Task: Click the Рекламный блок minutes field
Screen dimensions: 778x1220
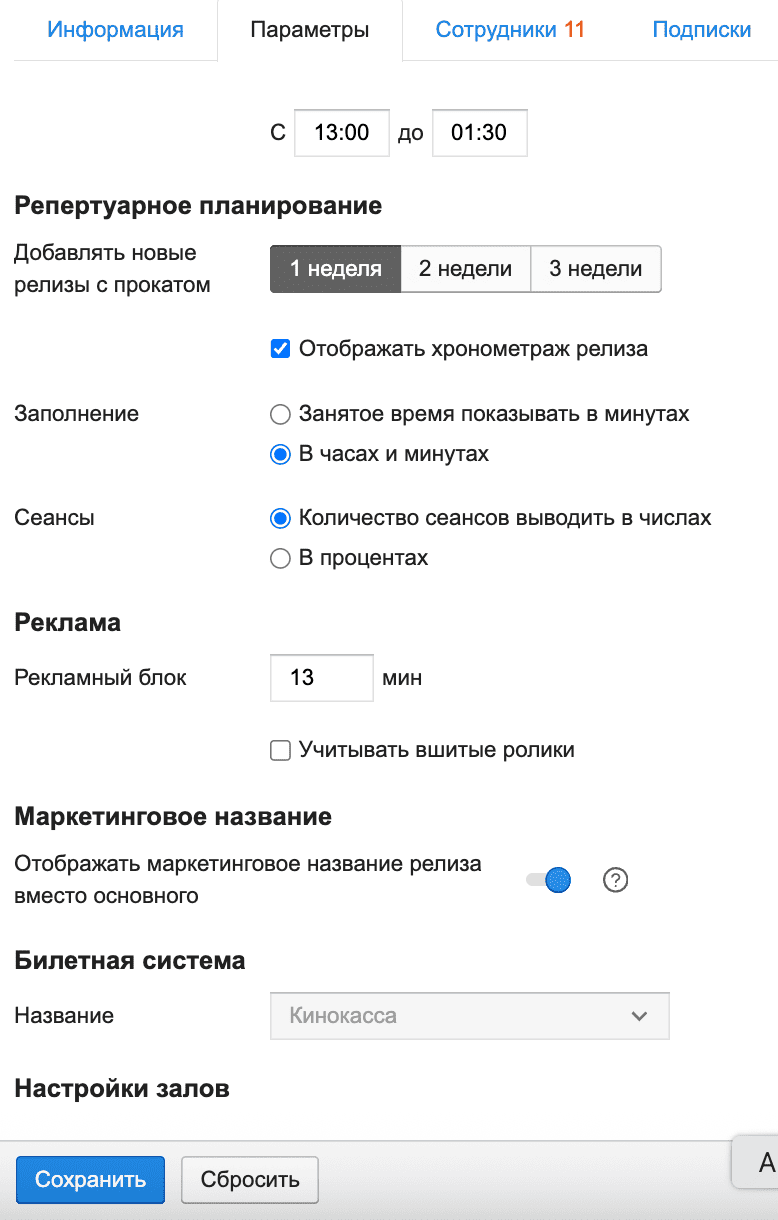Action: [321, 678]
